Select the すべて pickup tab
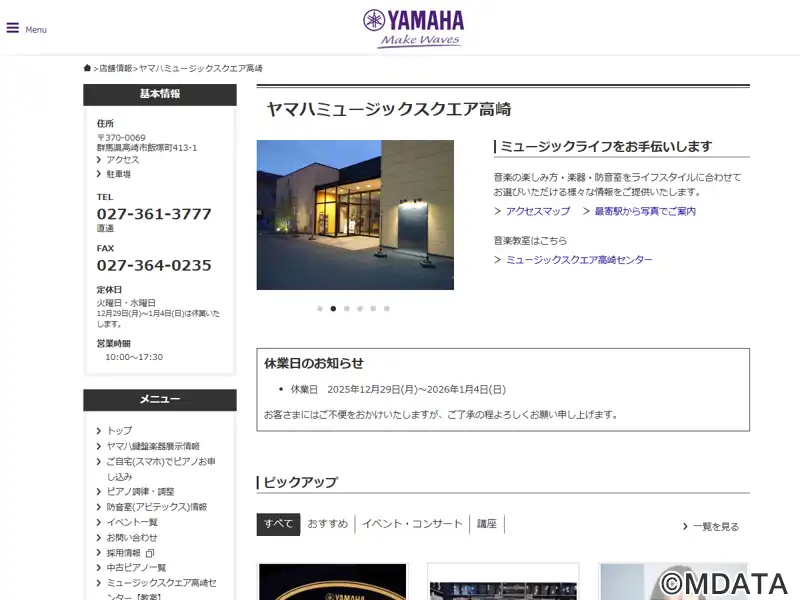The image size is (800, 600). [278, 524]
